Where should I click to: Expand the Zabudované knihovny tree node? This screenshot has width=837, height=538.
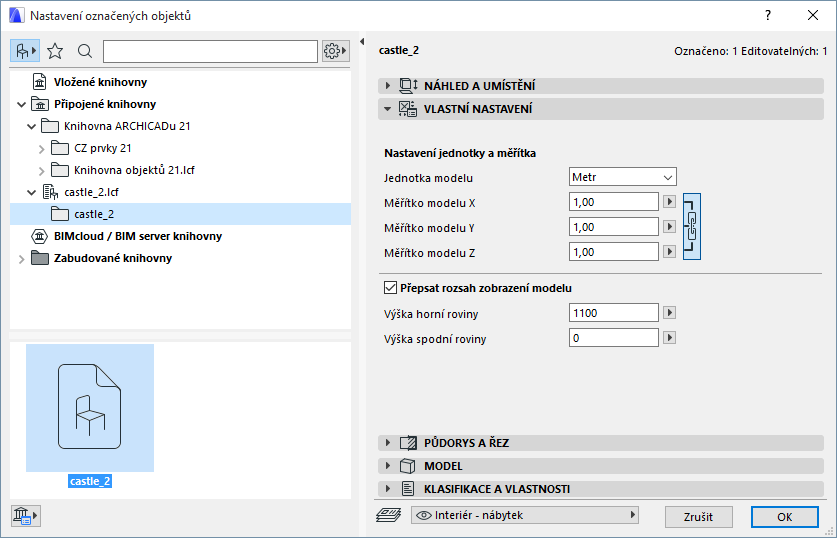tap(21, 258)
